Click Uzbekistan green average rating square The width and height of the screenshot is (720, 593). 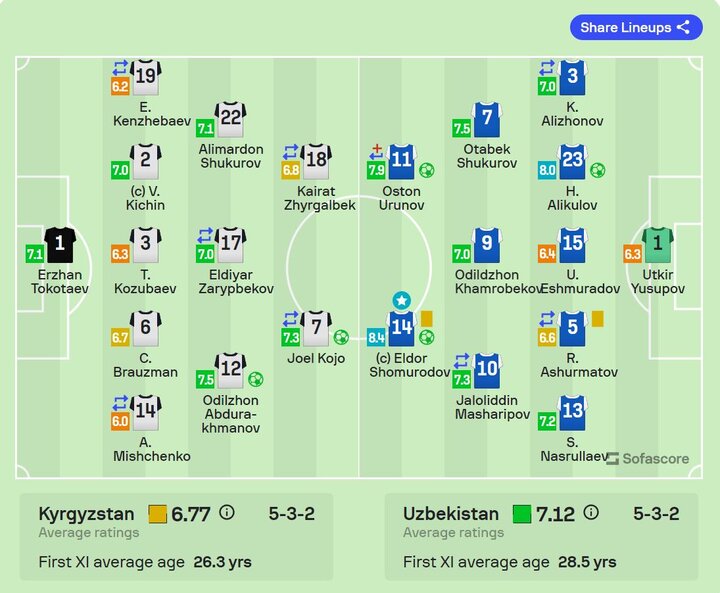(522, 514)
